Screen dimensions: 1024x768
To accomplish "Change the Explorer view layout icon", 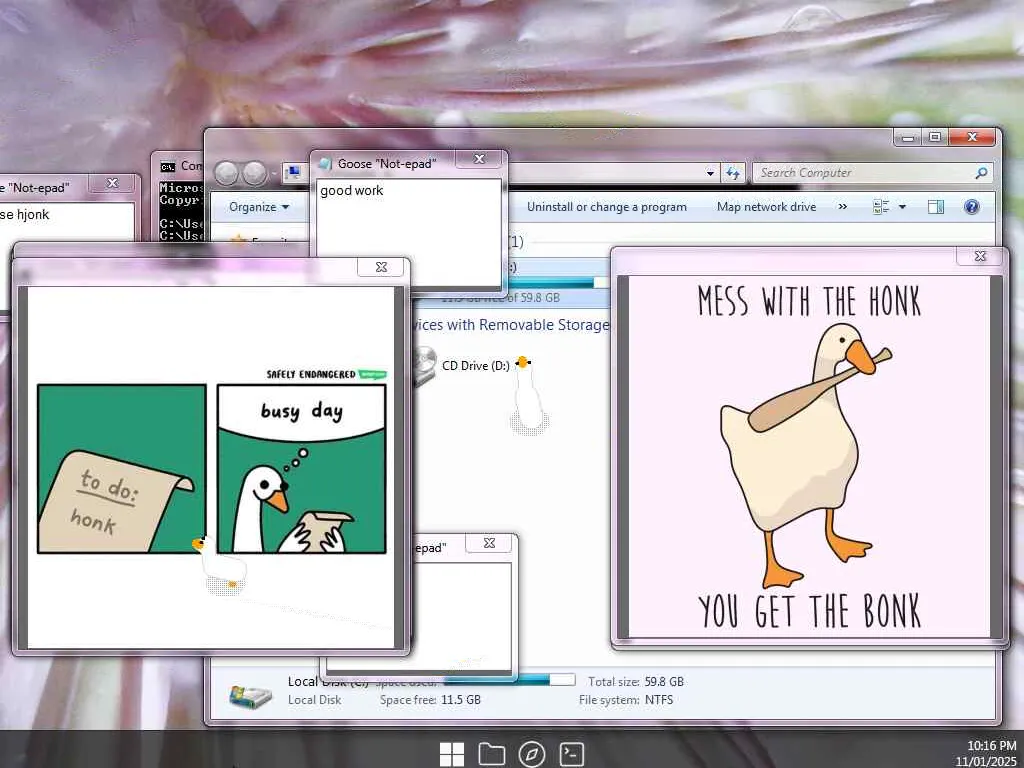I will [x=881, y=207].
